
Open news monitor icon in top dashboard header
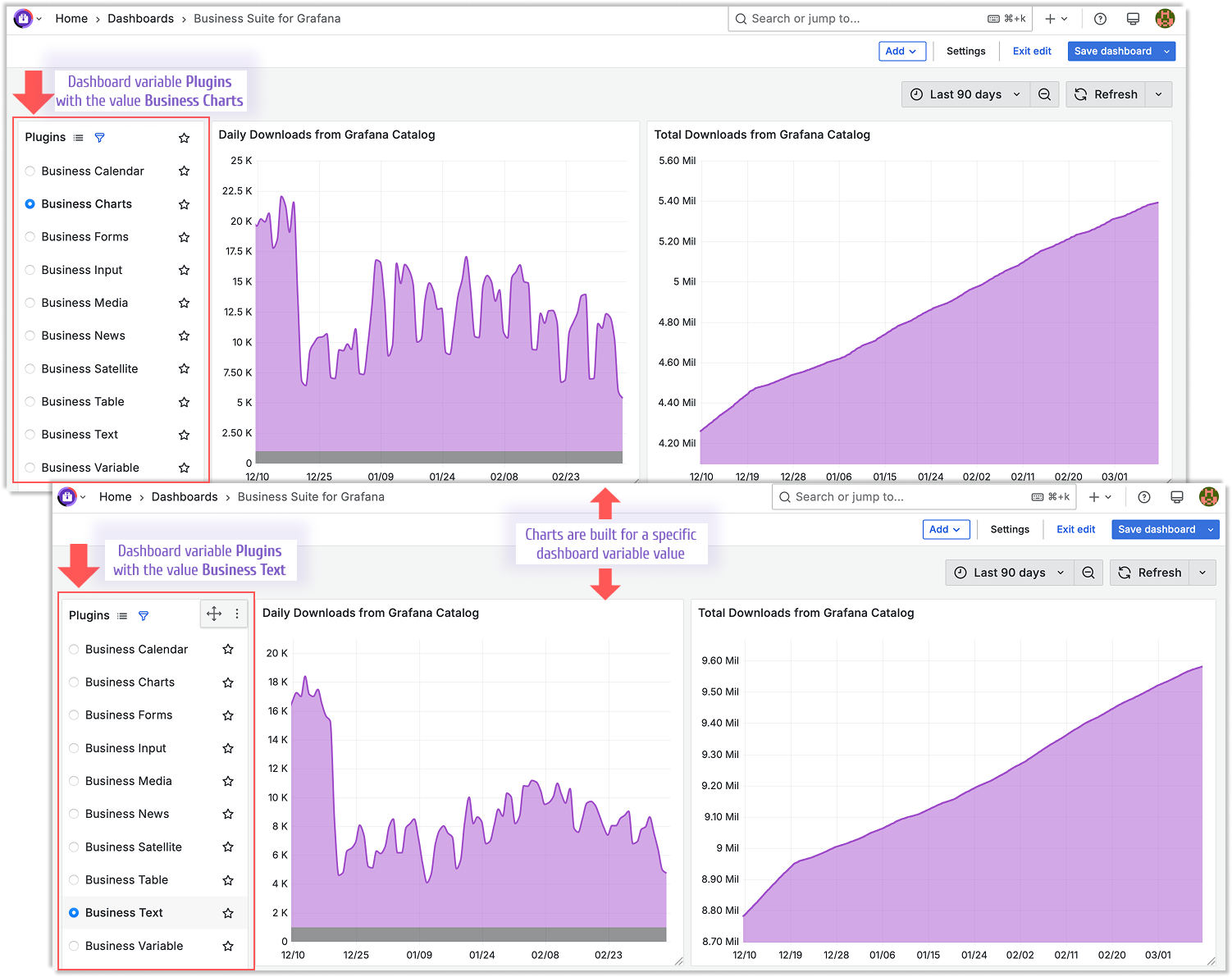tap(1133, 19)
